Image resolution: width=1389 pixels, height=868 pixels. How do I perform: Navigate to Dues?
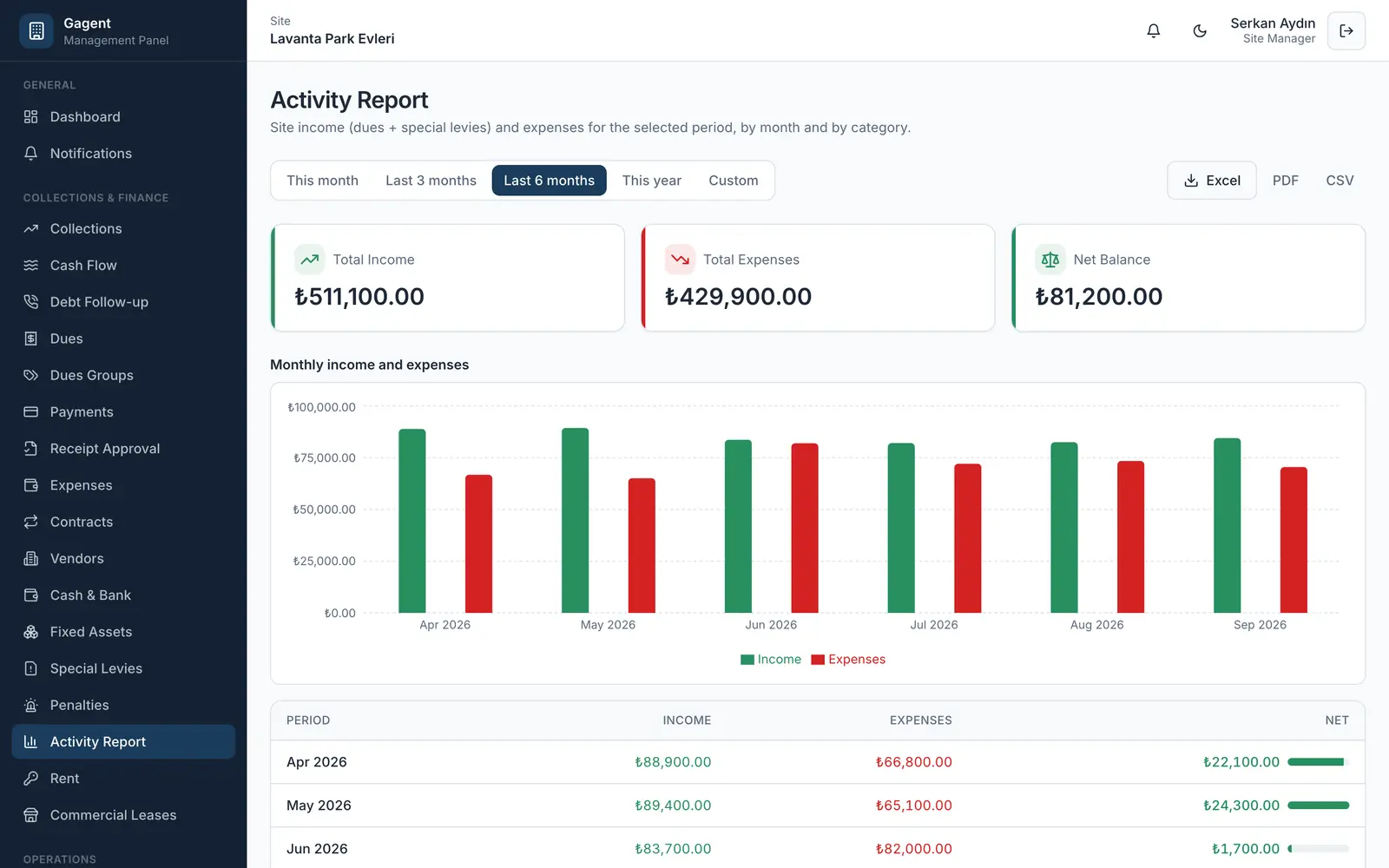[x=123, y=339]
